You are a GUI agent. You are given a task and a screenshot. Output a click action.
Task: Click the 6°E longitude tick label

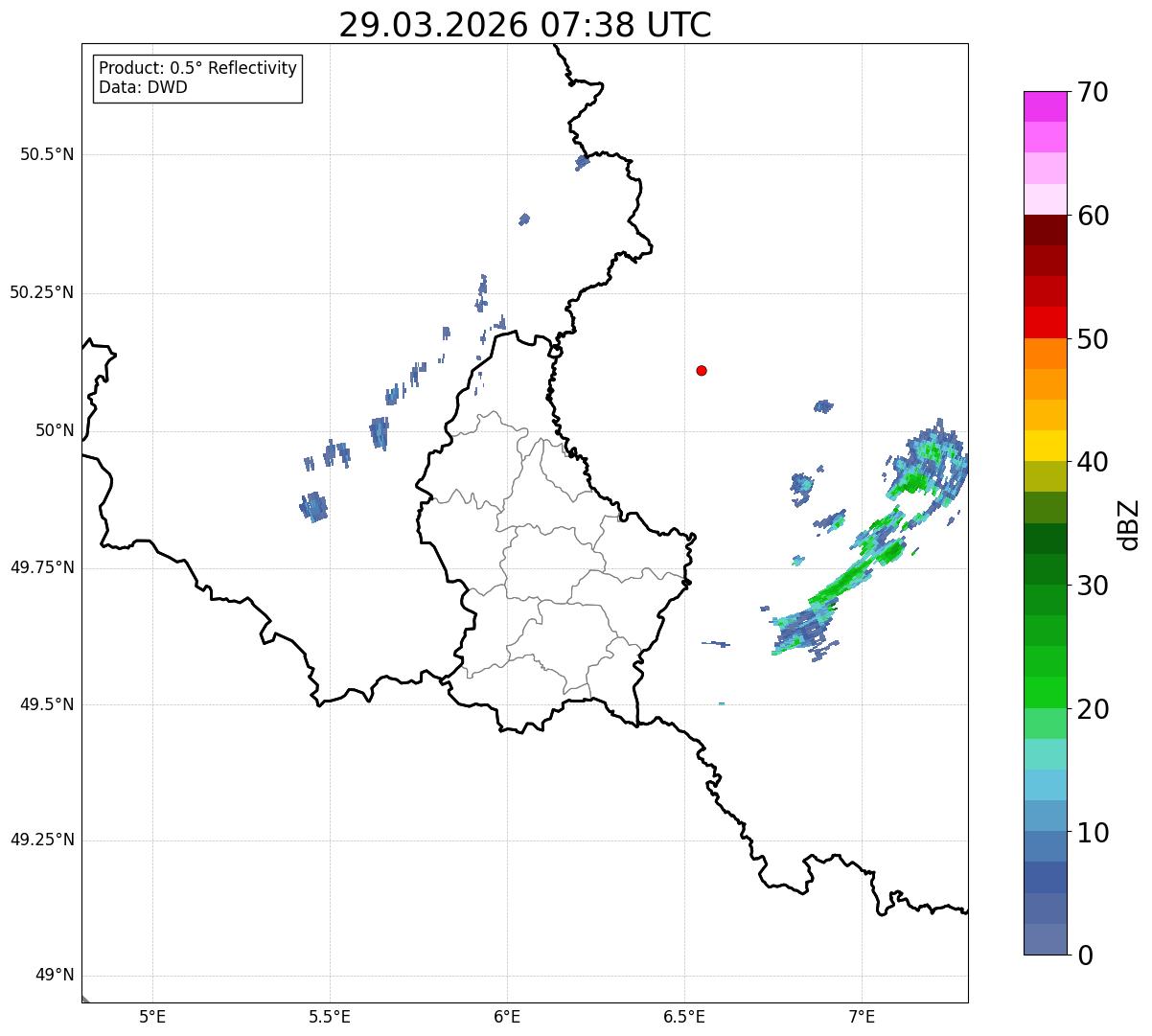[x=507, y=1017]
